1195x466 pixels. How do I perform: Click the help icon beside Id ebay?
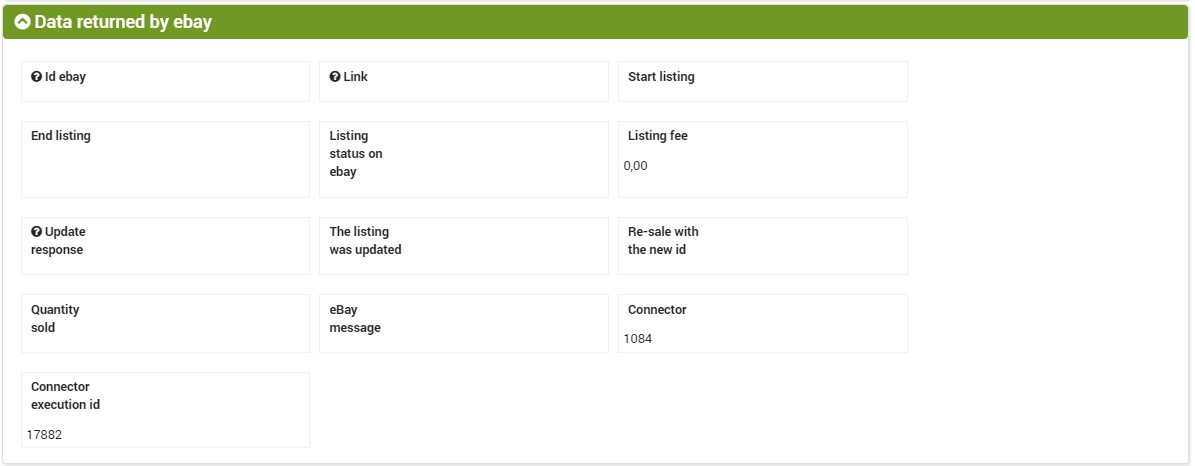[x=36, y=76]
